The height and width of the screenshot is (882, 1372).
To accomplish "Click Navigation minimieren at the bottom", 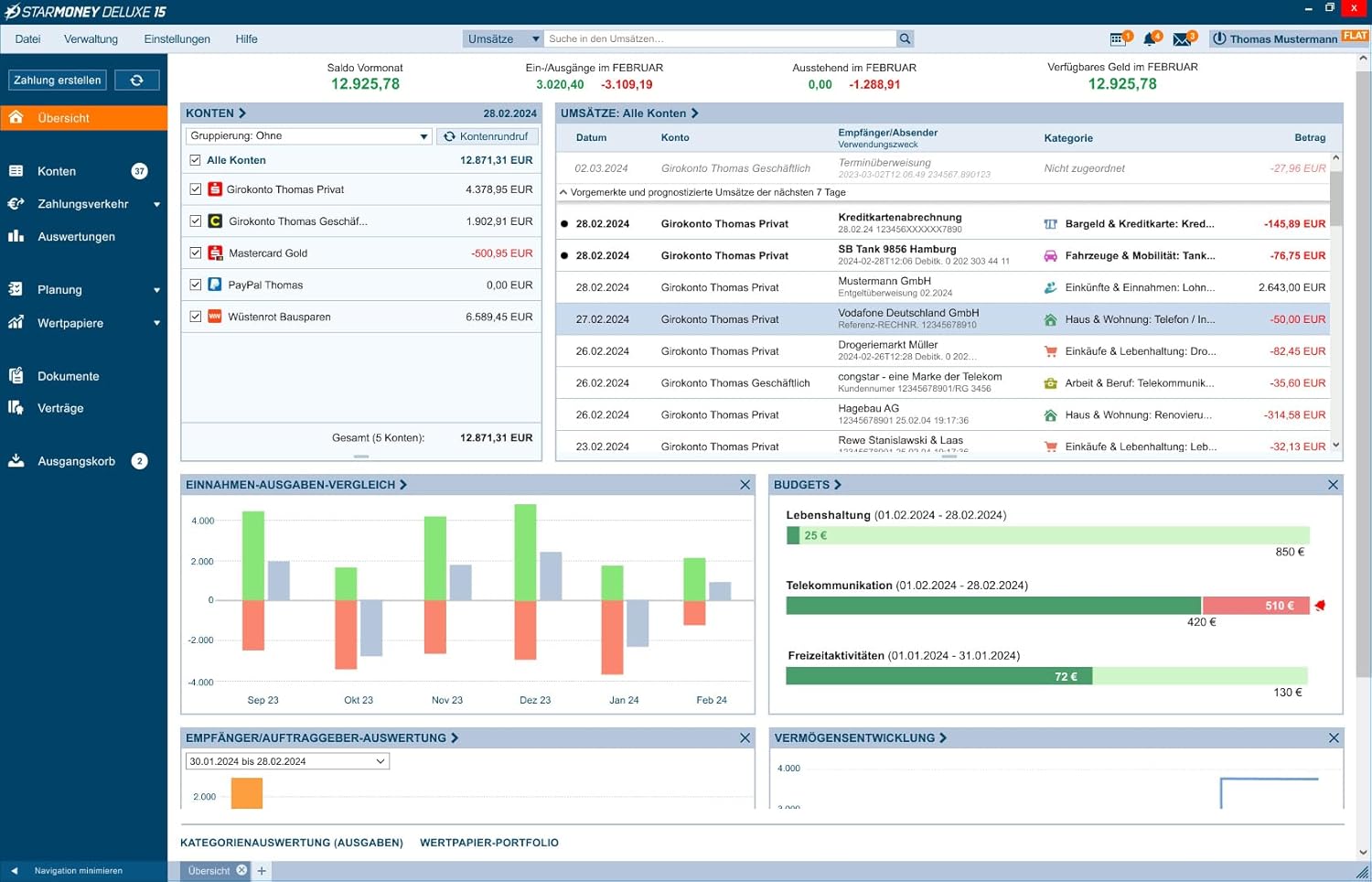I will coord(78,871).
